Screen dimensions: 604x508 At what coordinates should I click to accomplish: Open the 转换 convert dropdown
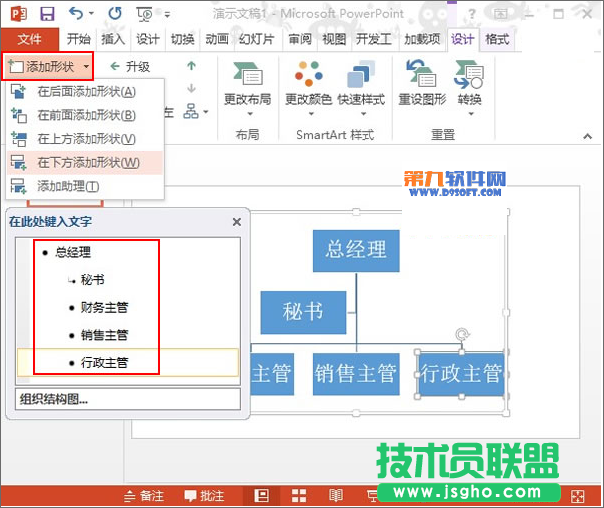(470, 89)
